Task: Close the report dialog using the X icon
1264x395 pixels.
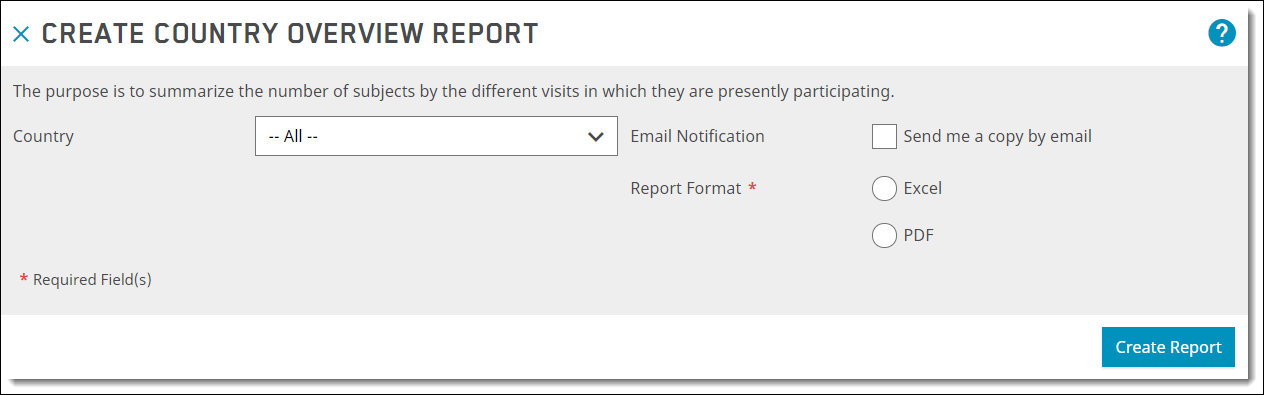Action: click(x=21, y=34)
